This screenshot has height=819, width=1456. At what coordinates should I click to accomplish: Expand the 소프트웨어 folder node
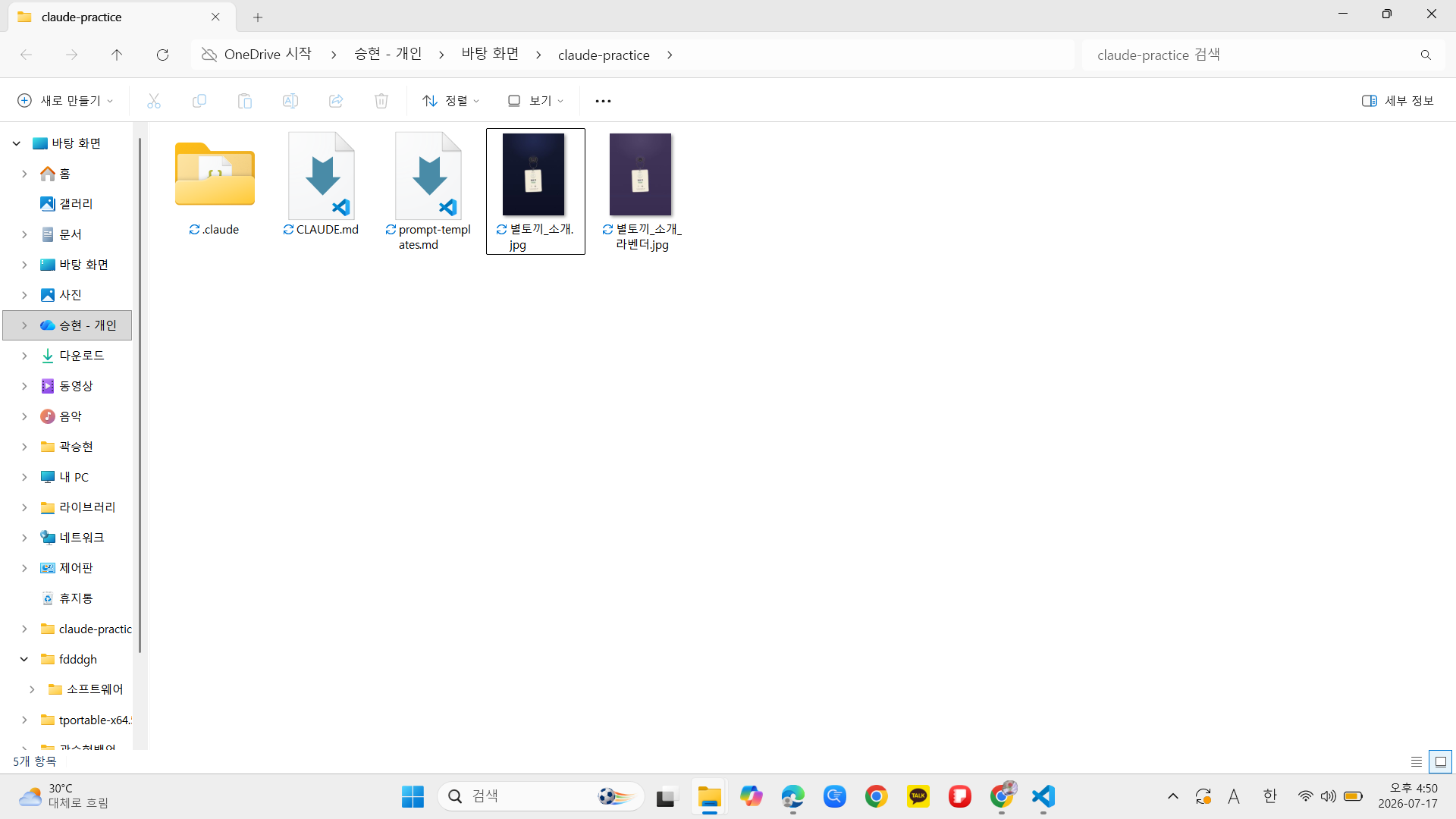click(32, 689)
